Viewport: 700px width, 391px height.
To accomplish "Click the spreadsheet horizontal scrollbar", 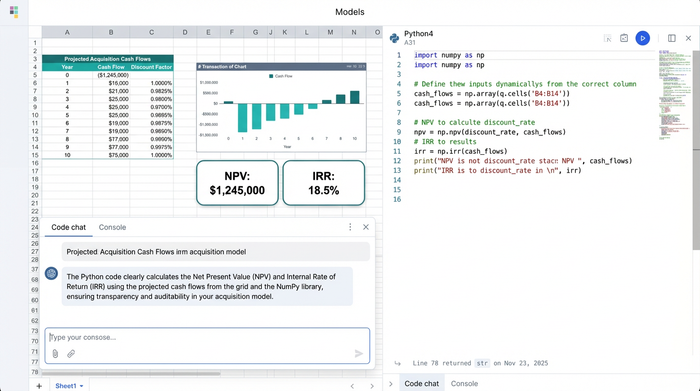I will point(131,373).
